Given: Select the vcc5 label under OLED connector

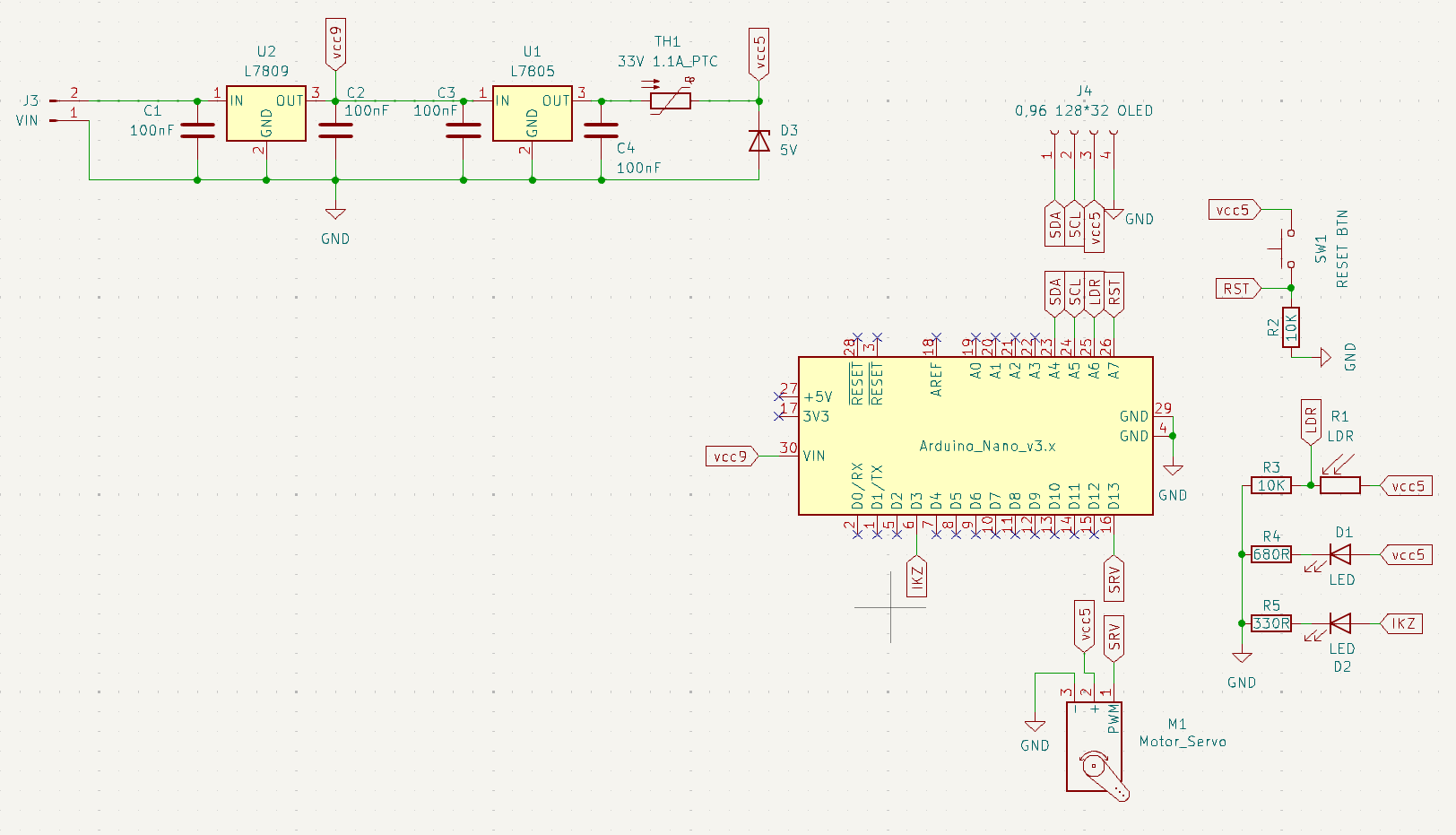Looking at the screenshot, I should click(1095, 227).
